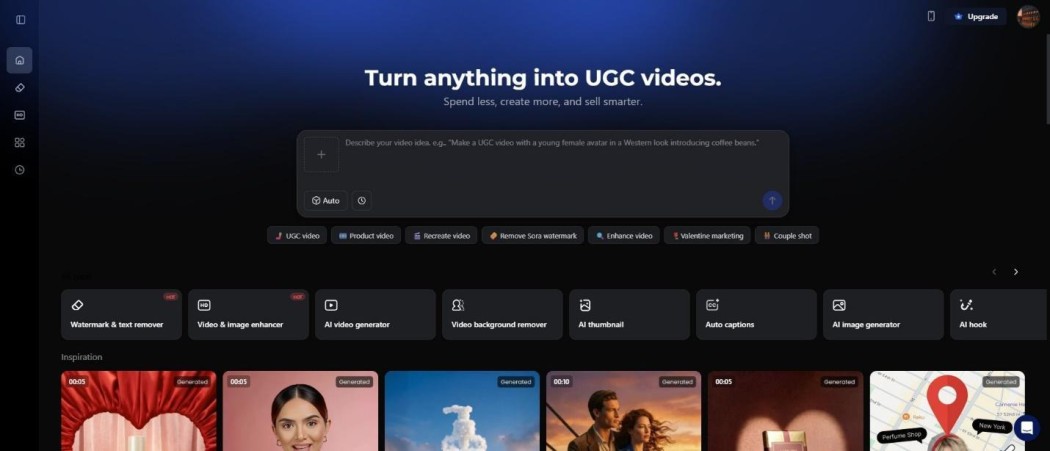
Task: Open the Watermark & text remover card
Action: 121,315
